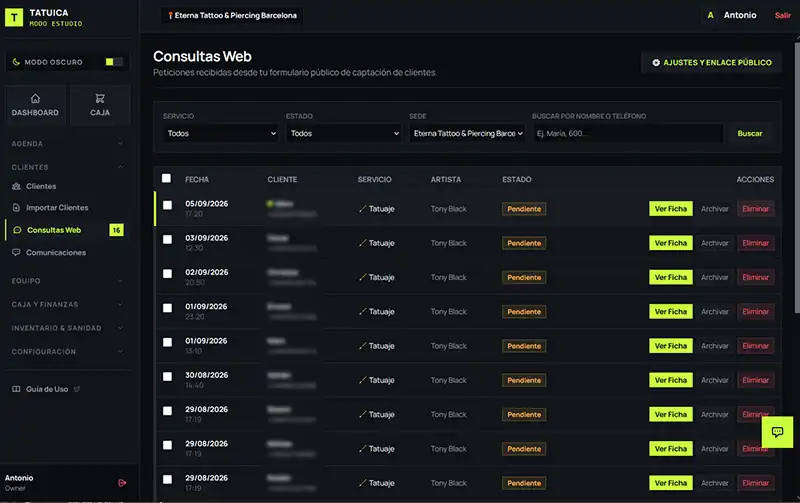800x503 pixels.
Task: Open the Guía de Uso link
Action: (46, 389)
